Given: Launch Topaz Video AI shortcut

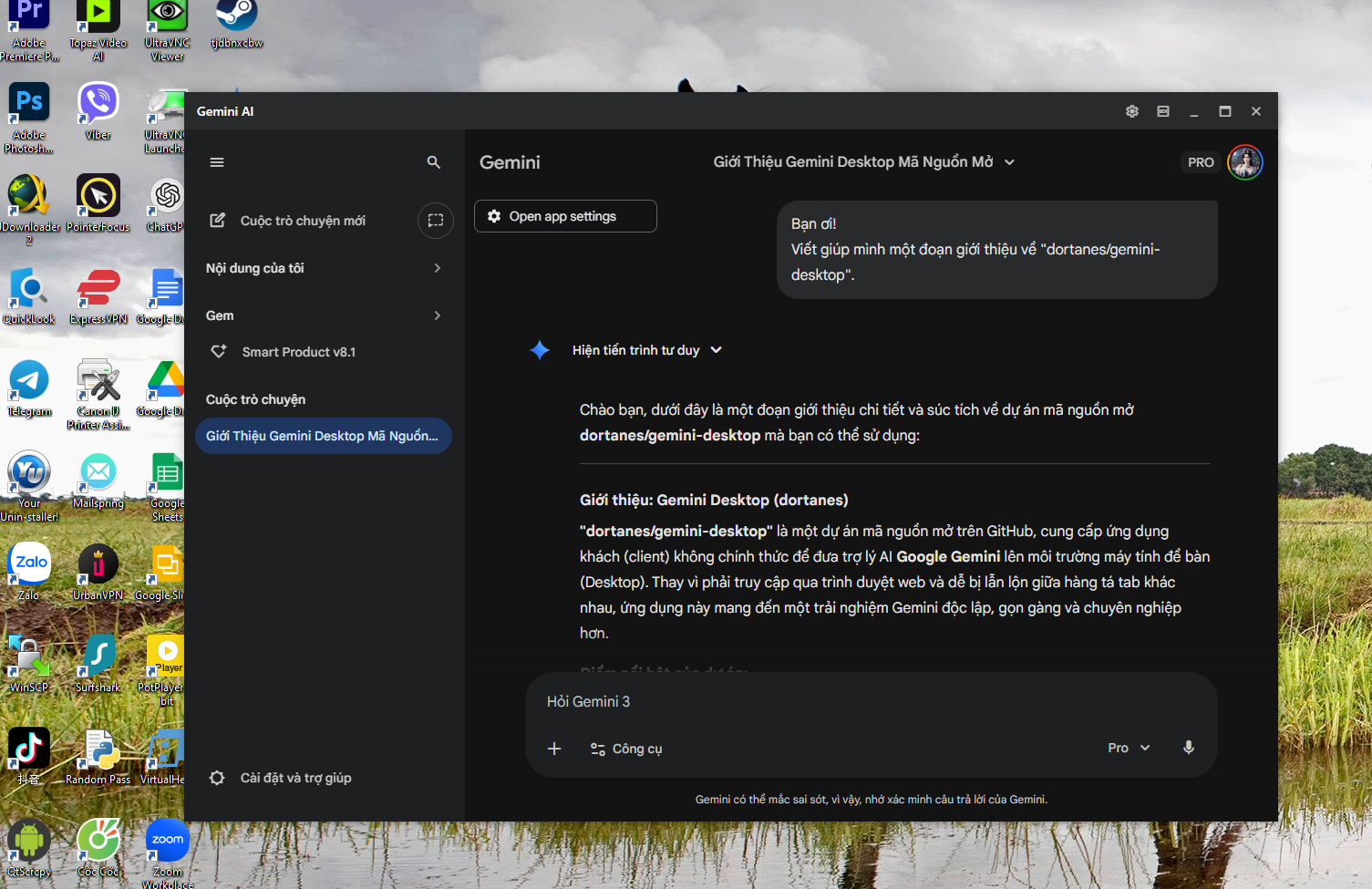Looking at the screenshot, I should [x=98, y=29].
